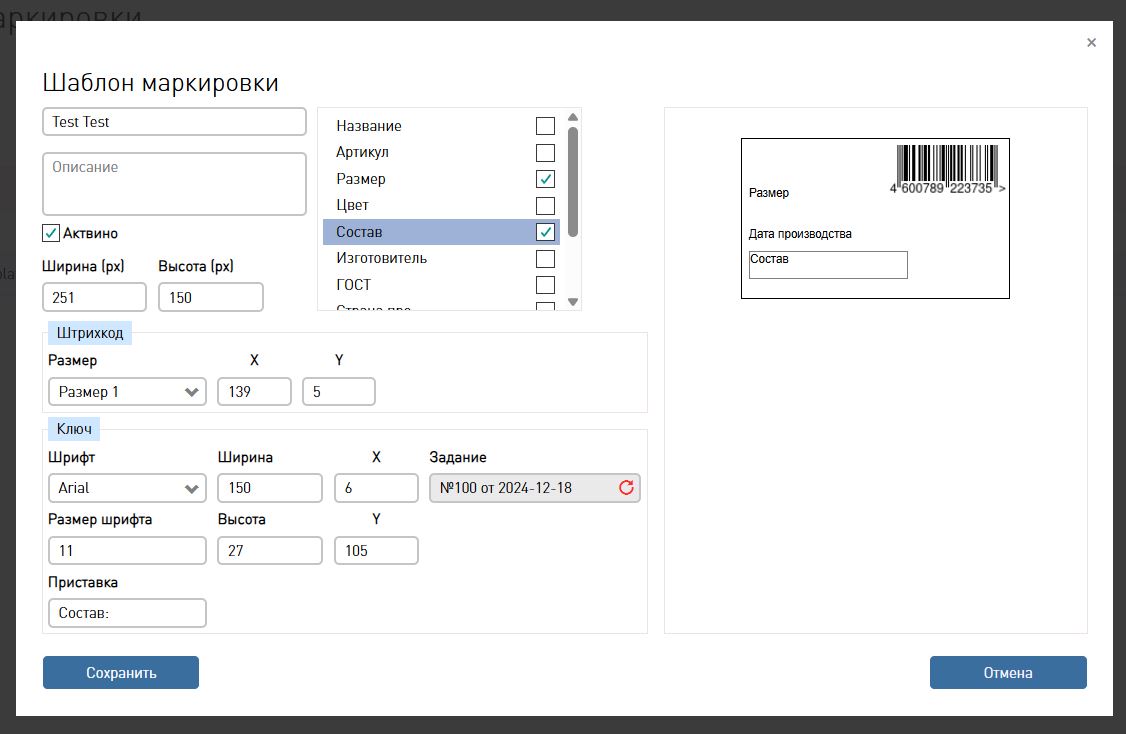The image size is (1126, 734).
Task: Click the Test Test name field
Action: (175, 121)
